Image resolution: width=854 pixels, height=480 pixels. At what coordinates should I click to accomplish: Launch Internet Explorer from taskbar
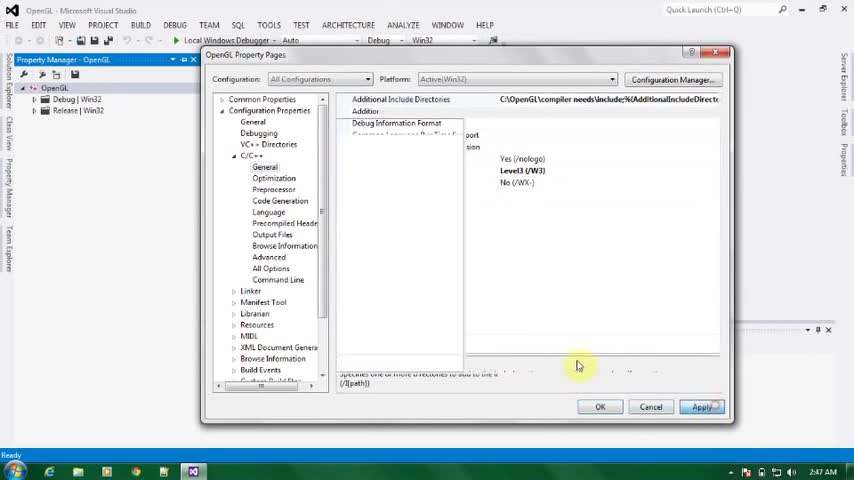point(50,471)
